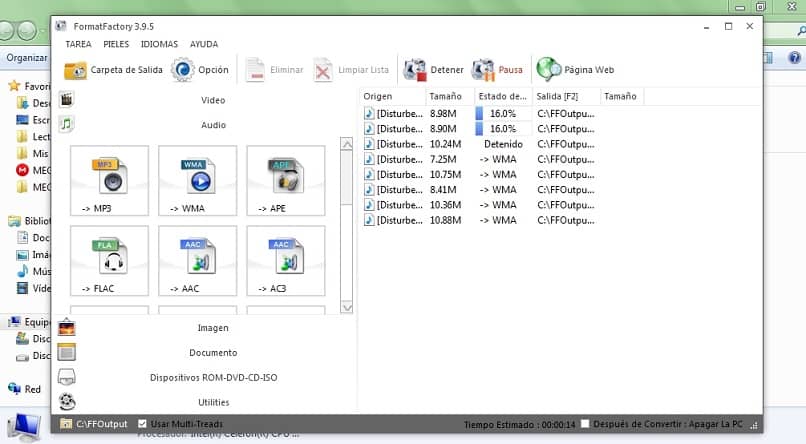This screenshot has height=444, width=806.
Task: Click the 16.0% progress bar of 8.98M task
Action: point(503,114)
